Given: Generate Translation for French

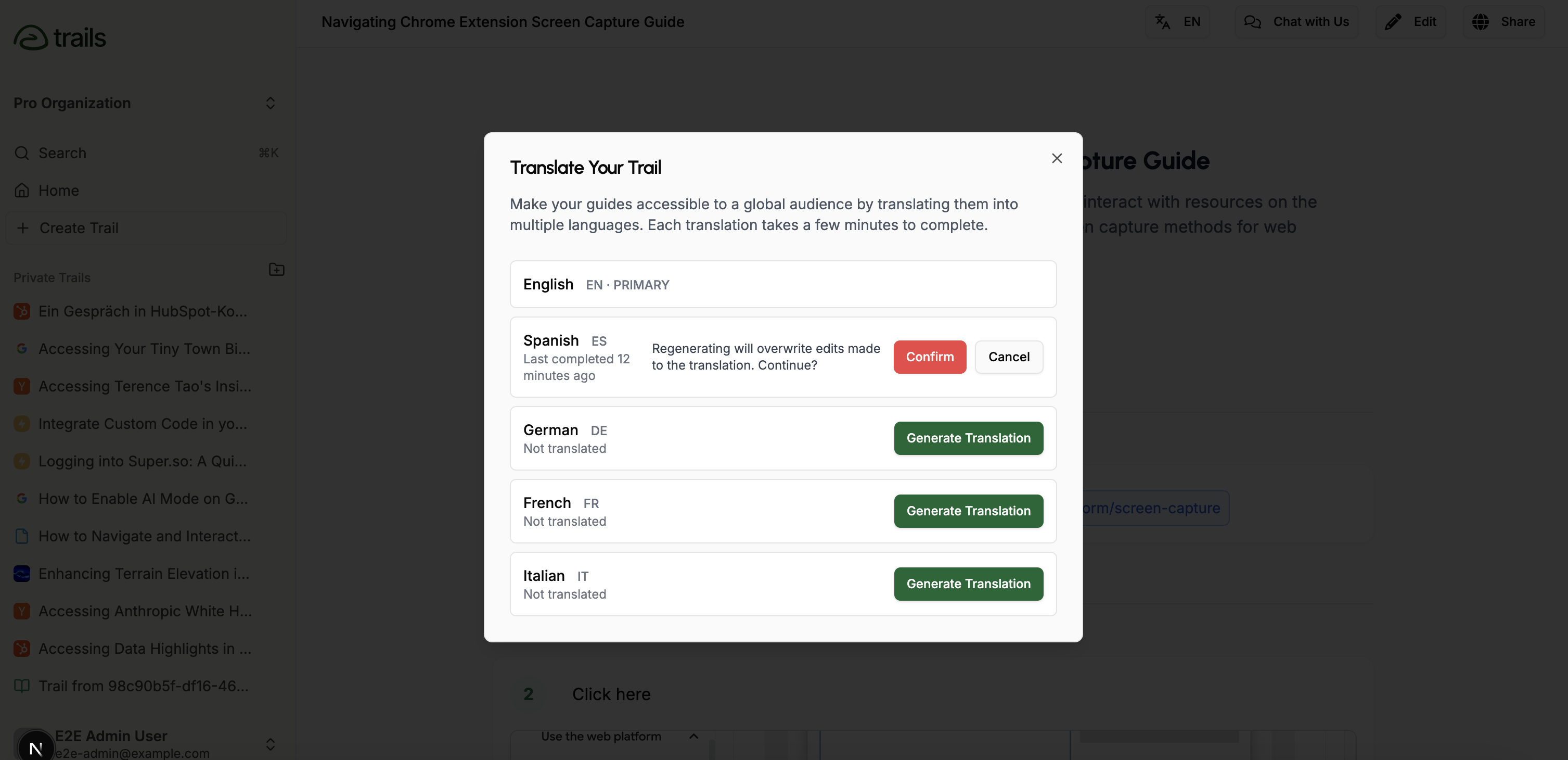Looking at the screenshot, I should coord(968,511).
